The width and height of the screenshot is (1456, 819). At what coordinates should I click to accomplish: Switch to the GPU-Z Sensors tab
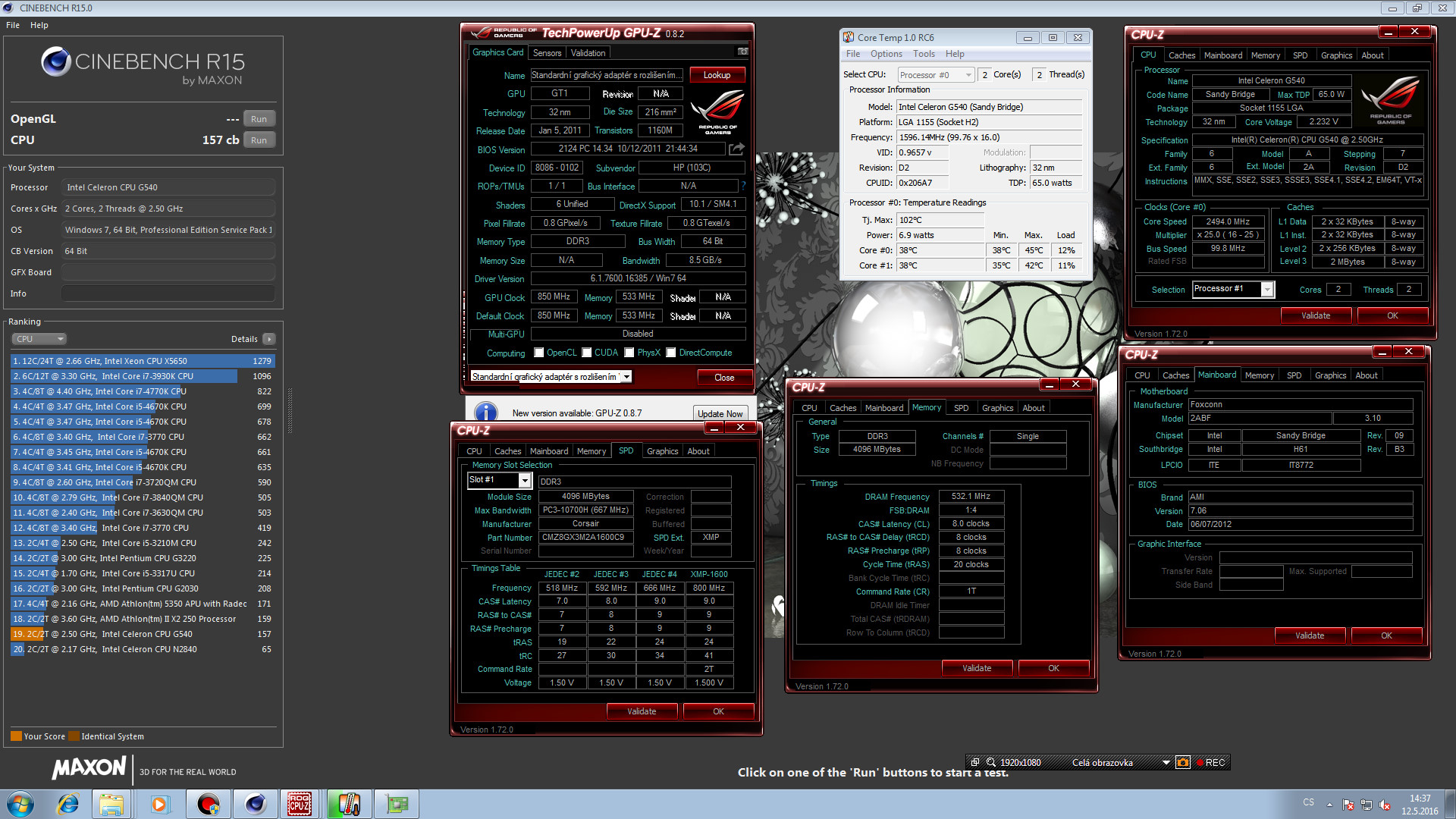(547, 52)
